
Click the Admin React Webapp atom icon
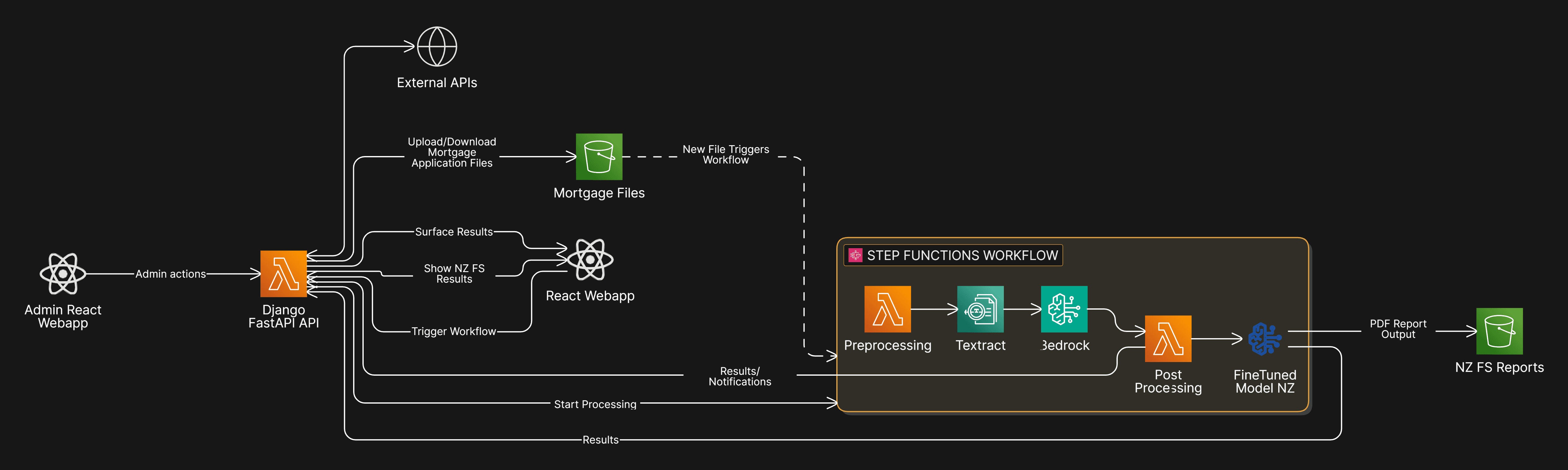[x=63, y=274]
